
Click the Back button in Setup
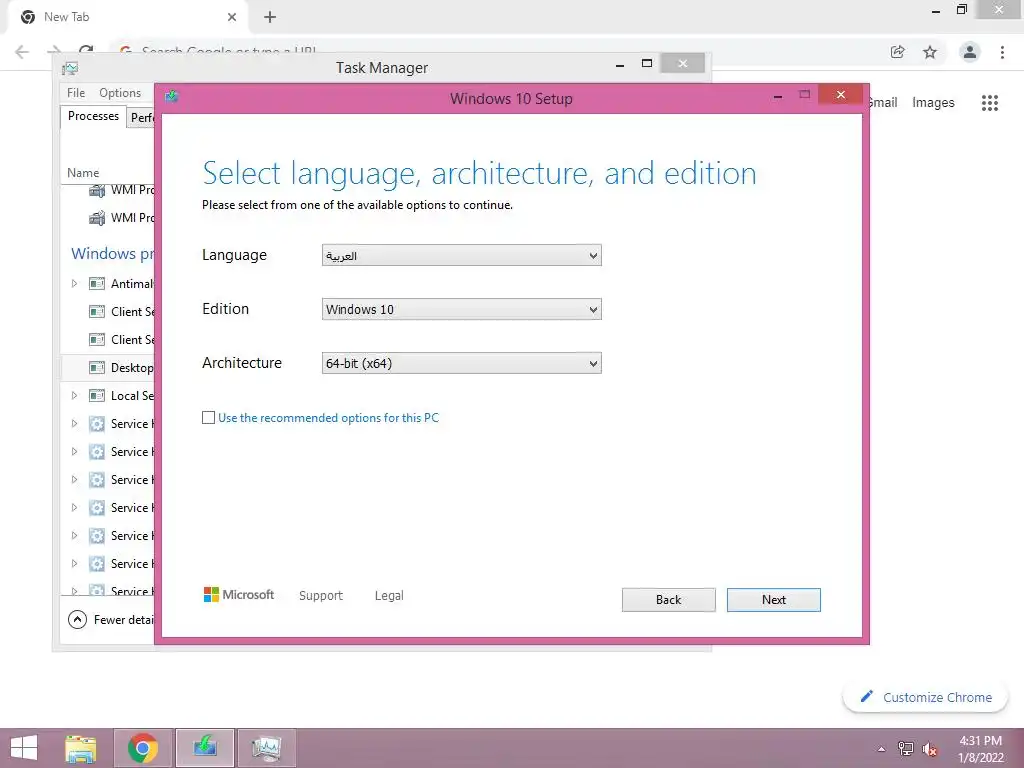click(x=668, y=600)
